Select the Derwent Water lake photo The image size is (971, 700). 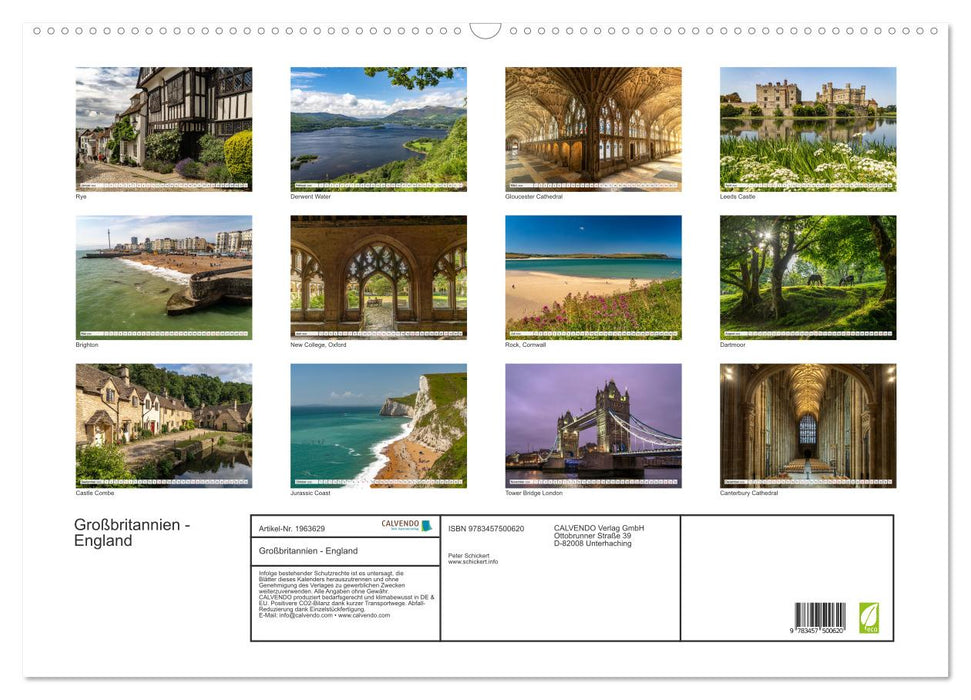point(378,129)
